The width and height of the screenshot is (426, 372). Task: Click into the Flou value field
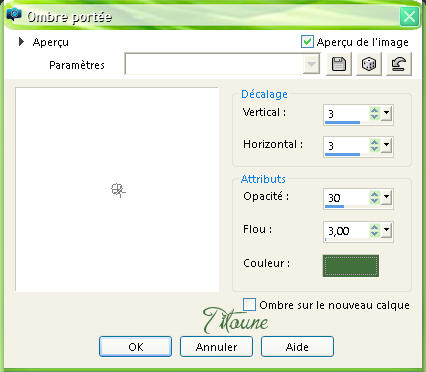click(x=347, y=231)
